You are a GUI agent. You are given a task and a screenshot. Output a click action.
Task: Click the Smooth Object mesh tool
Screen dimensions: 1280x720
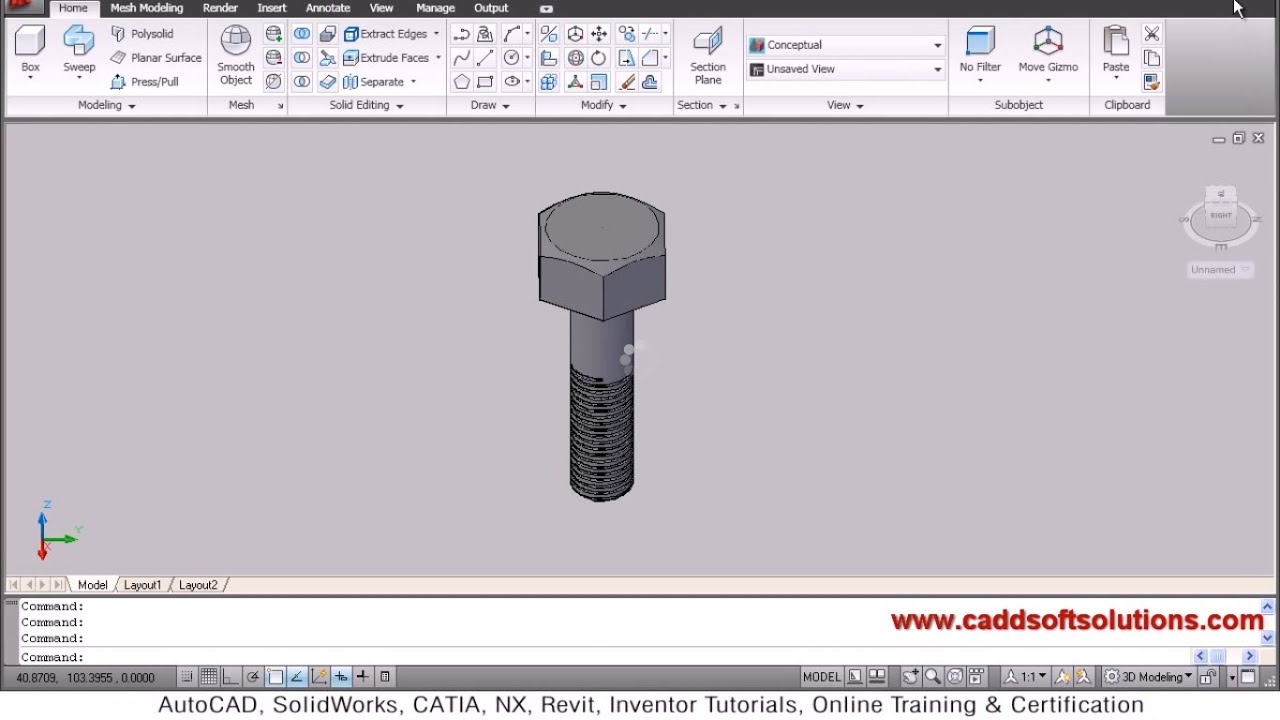click(x=236, y=56)
